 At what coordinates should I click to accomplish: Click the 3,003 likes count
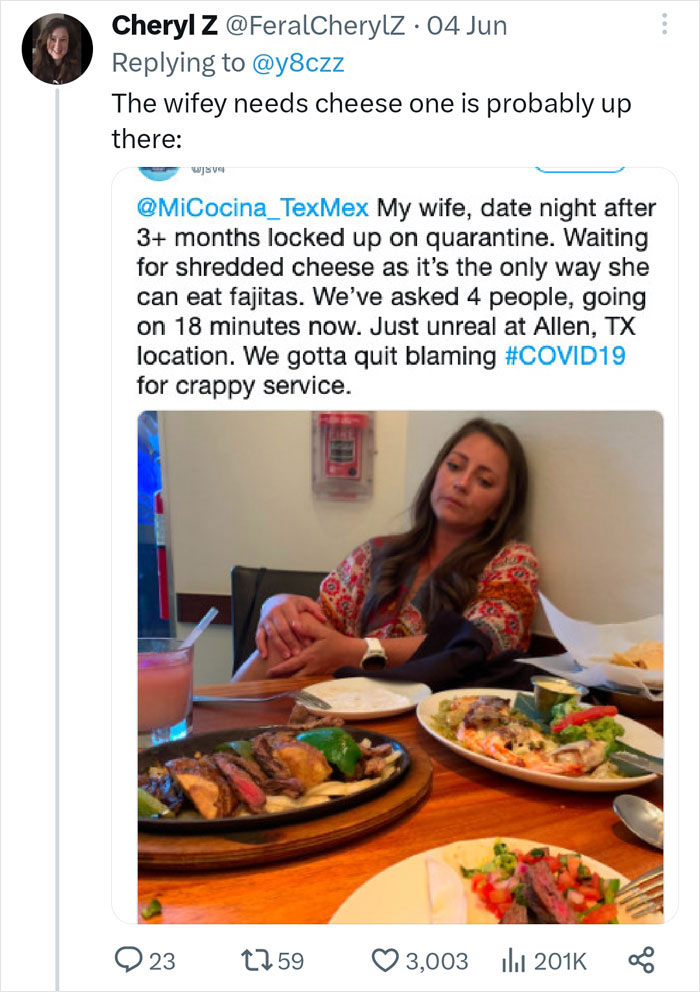[x=430, y=959]
